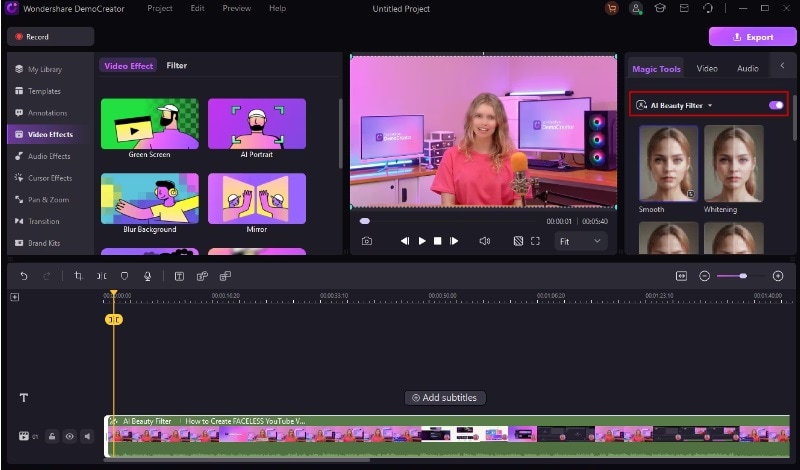Select the Mirror effect thumbnail
The width and height of the screenshot is (800, 470).
pos(257,199)
